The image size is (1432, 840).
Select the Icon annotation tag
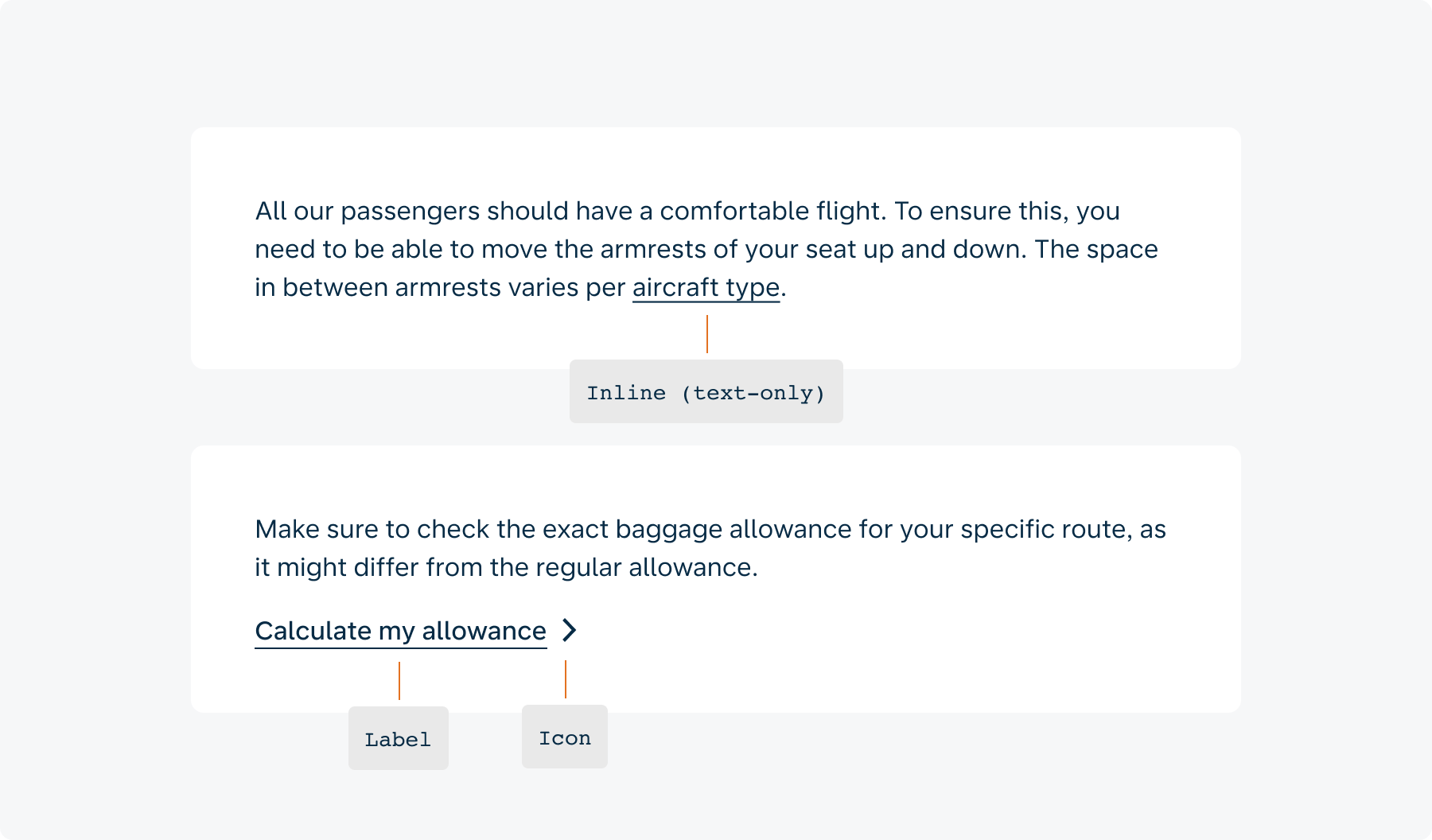coord(565,737)
